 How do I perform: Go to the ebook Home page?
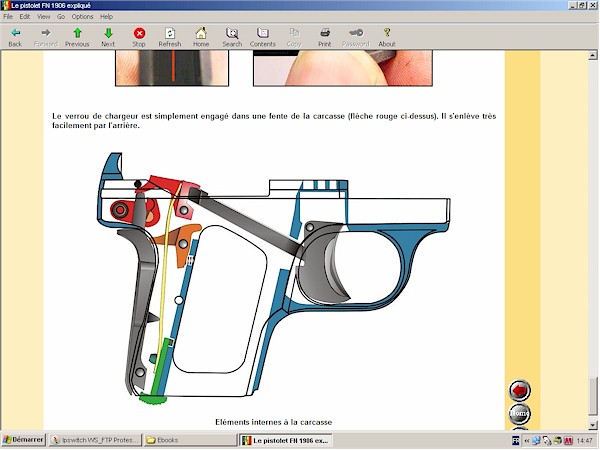click(201, 38)
